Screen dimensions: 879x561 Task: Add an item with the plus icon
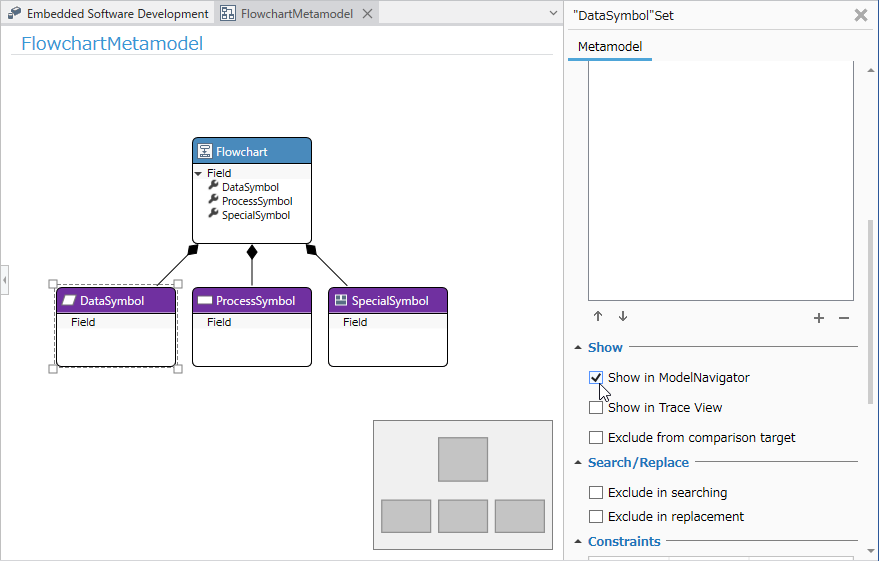click(819, 318)
